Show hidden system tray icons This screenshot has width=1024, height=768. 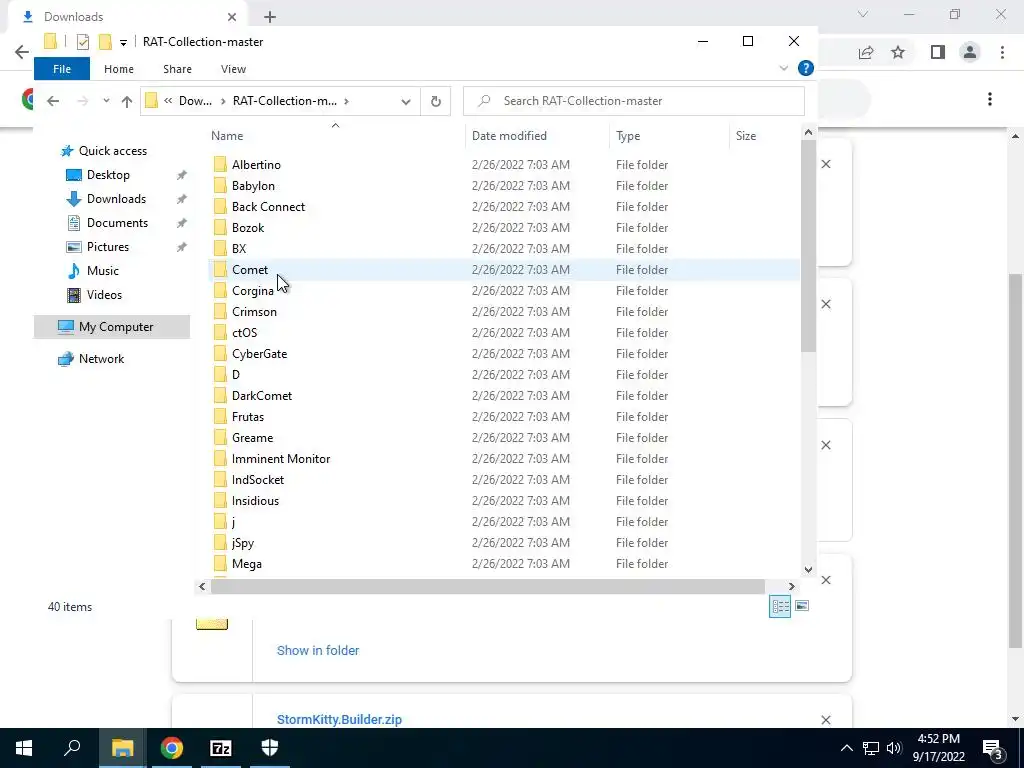[846, 748]
